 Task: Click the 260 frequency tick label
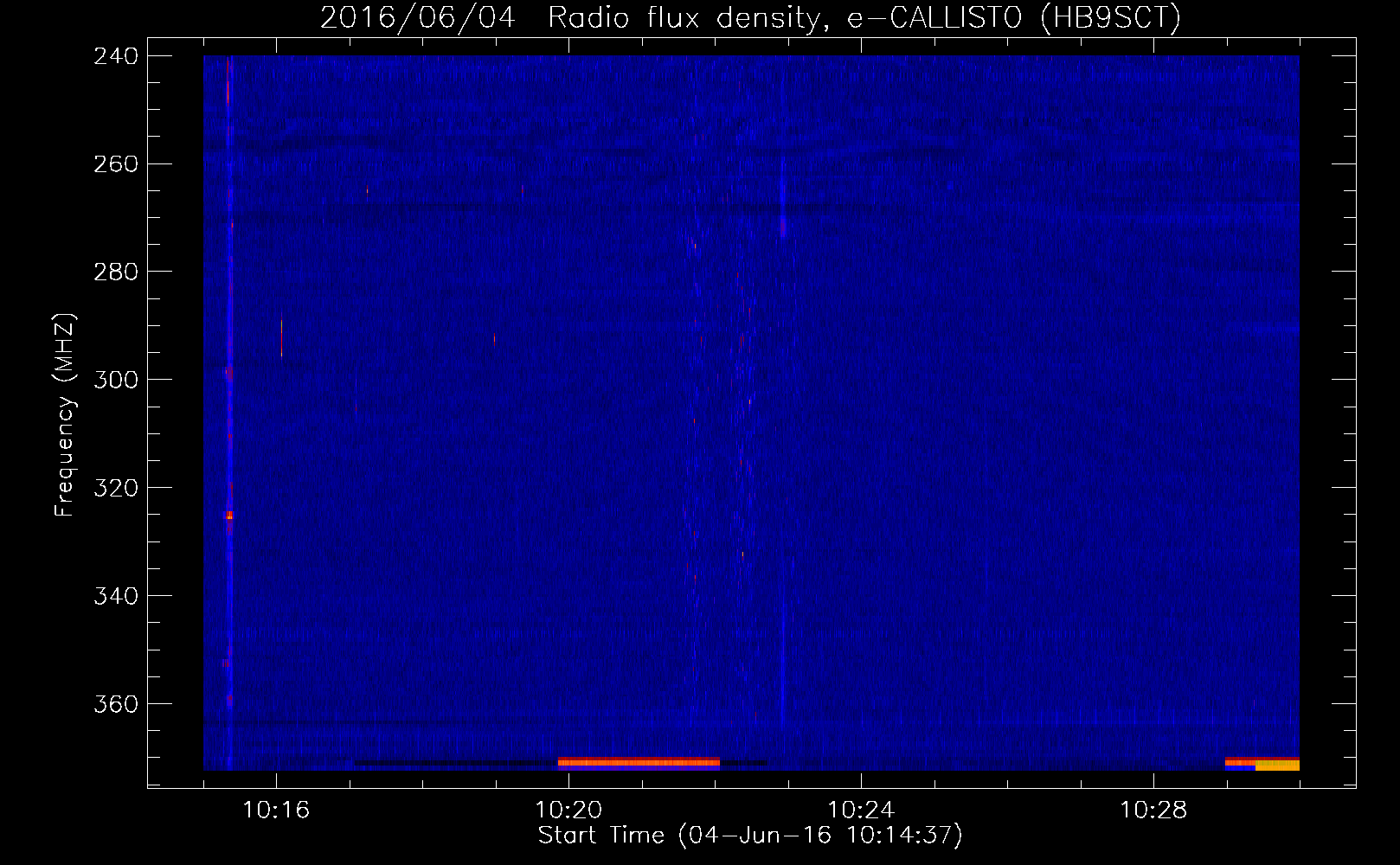point(116,164)
